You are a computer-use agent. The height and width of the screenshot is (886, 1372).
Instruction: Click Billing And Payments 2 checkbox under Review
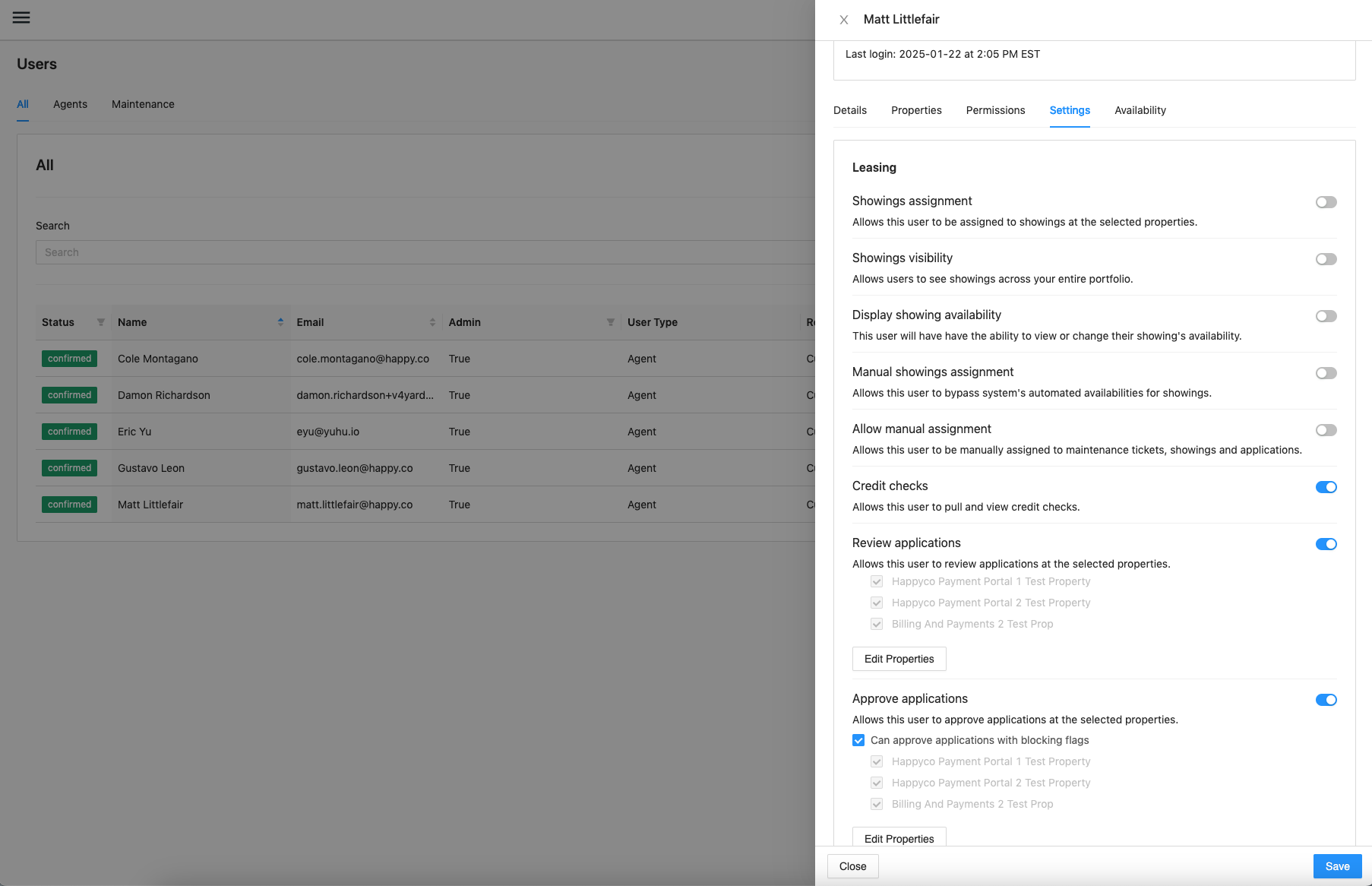click(877, 624)
